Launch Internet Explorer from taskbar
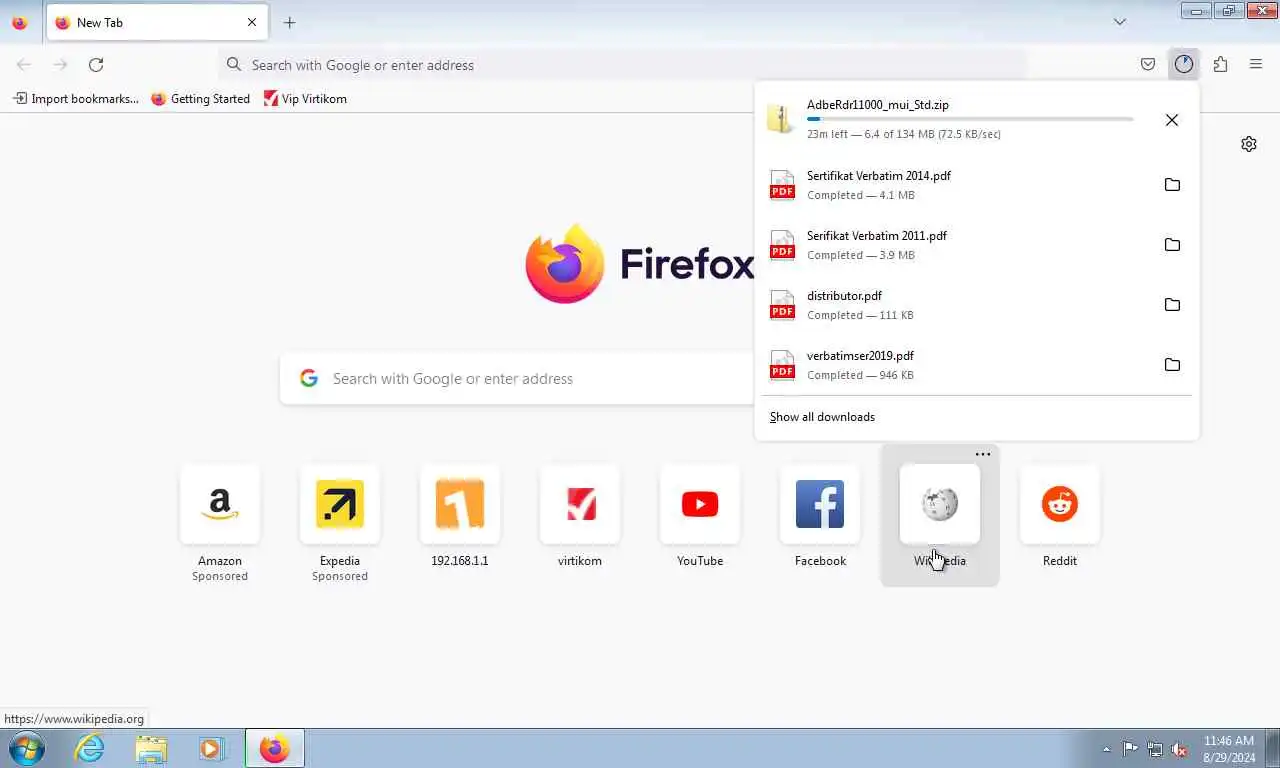This screenshot has height=768, width=1280. (x=90, y=748)
